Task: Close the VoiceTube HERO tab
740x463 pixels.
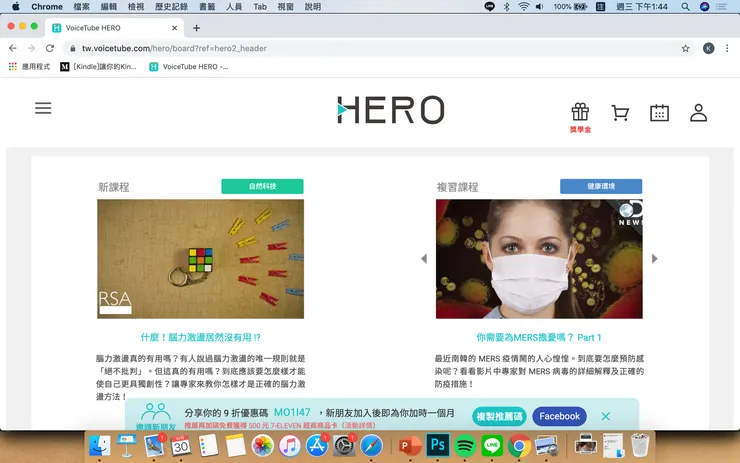Action: (175, 28)
